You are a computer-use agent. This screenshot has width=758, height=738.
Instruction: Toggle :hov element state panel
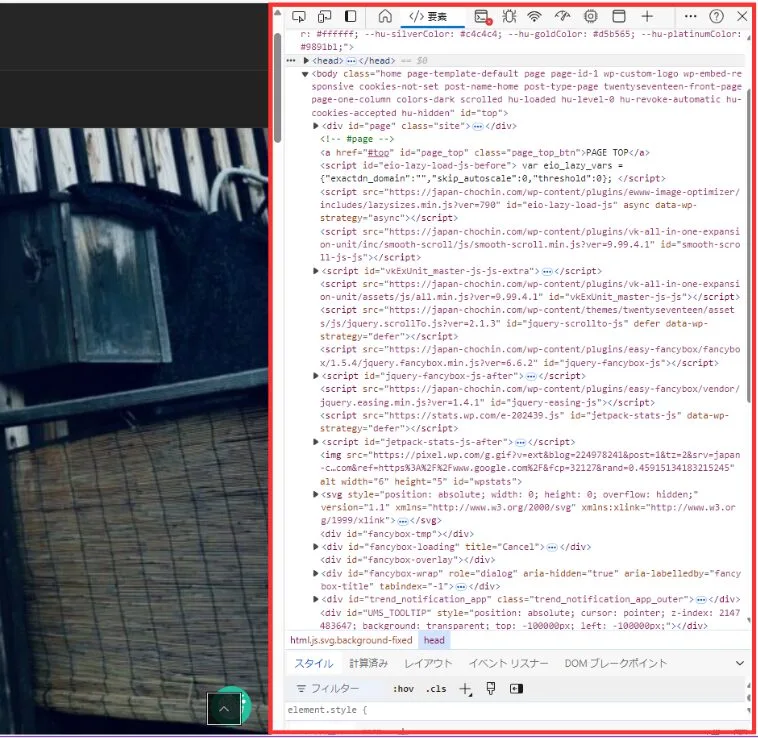[403, 689]
